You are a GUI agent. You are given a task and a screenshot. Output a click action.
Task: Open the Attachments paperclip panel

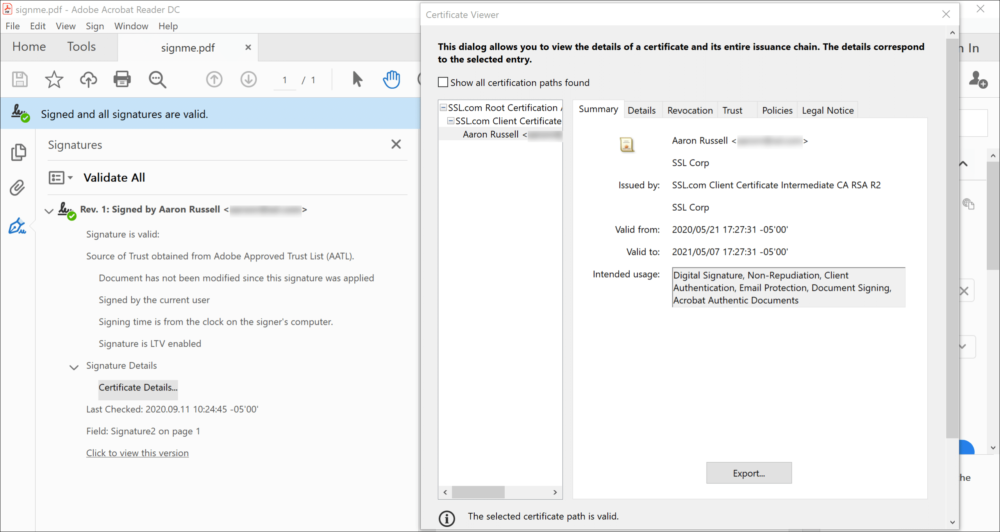[17, 188]
